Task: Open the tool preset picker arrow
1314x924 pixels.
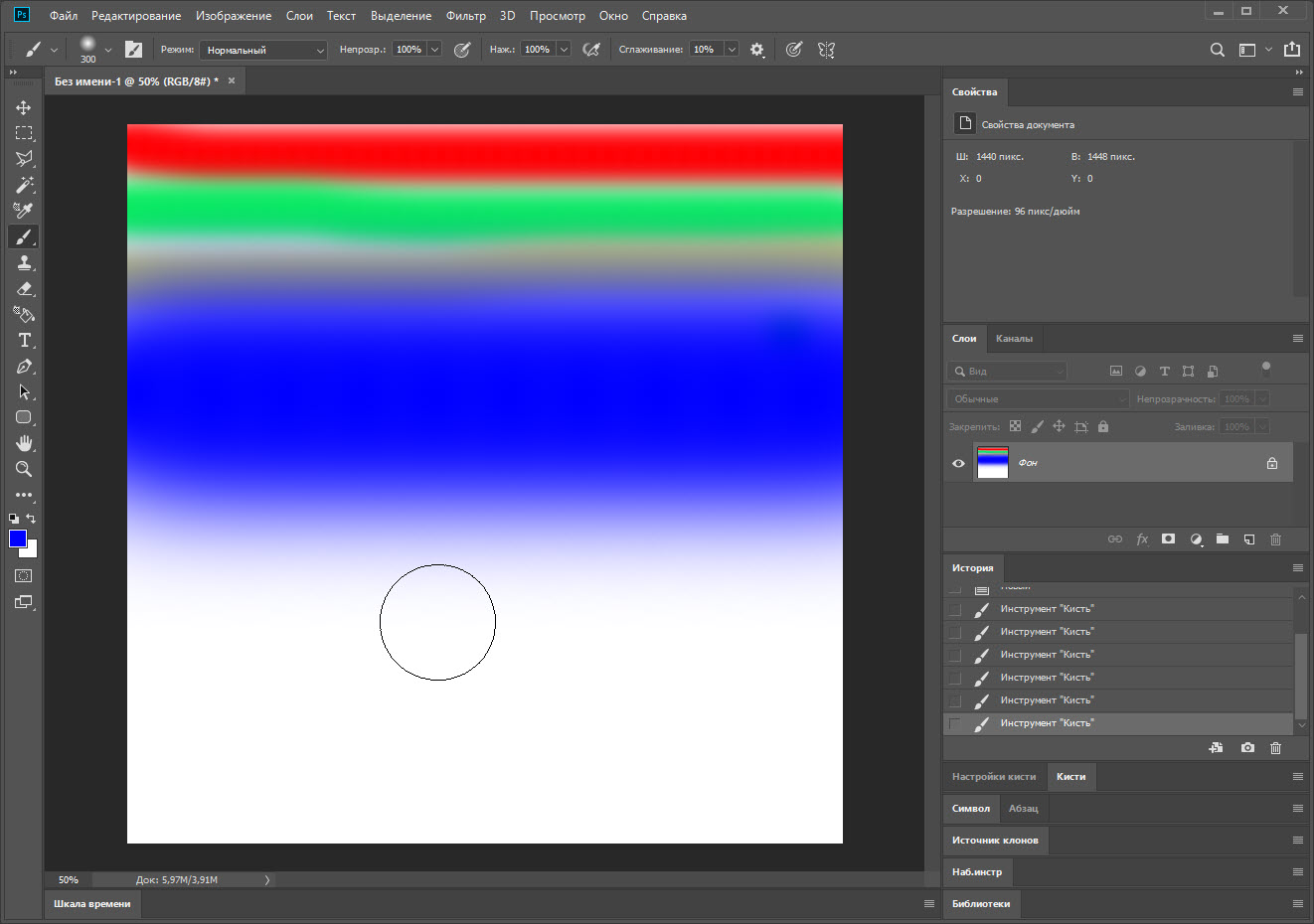Action: [54, 50]
